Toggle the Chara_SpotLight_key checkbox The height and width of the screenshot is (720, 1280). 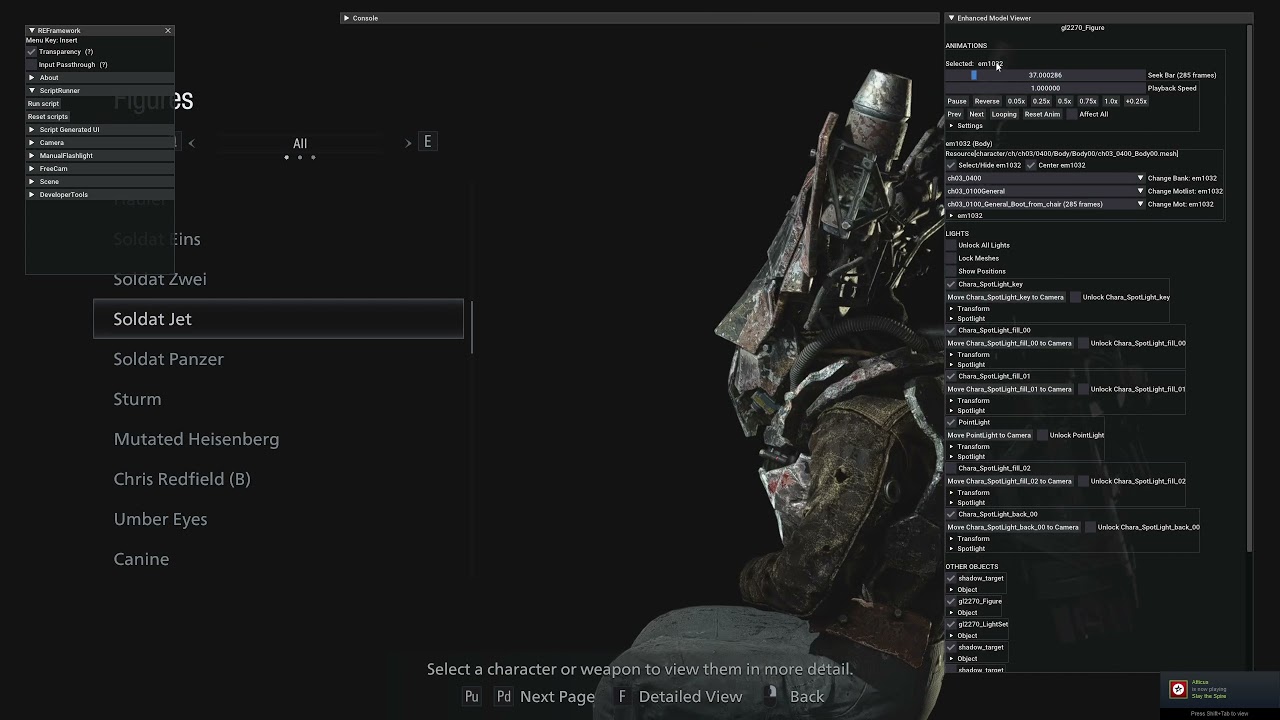(x=951, y=284)
